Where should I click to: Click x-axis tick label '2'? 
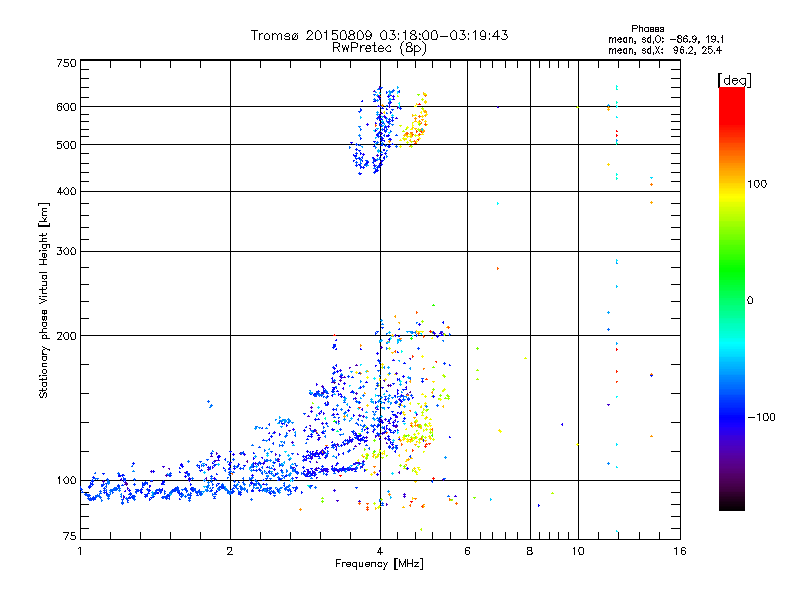click(230, 551)
